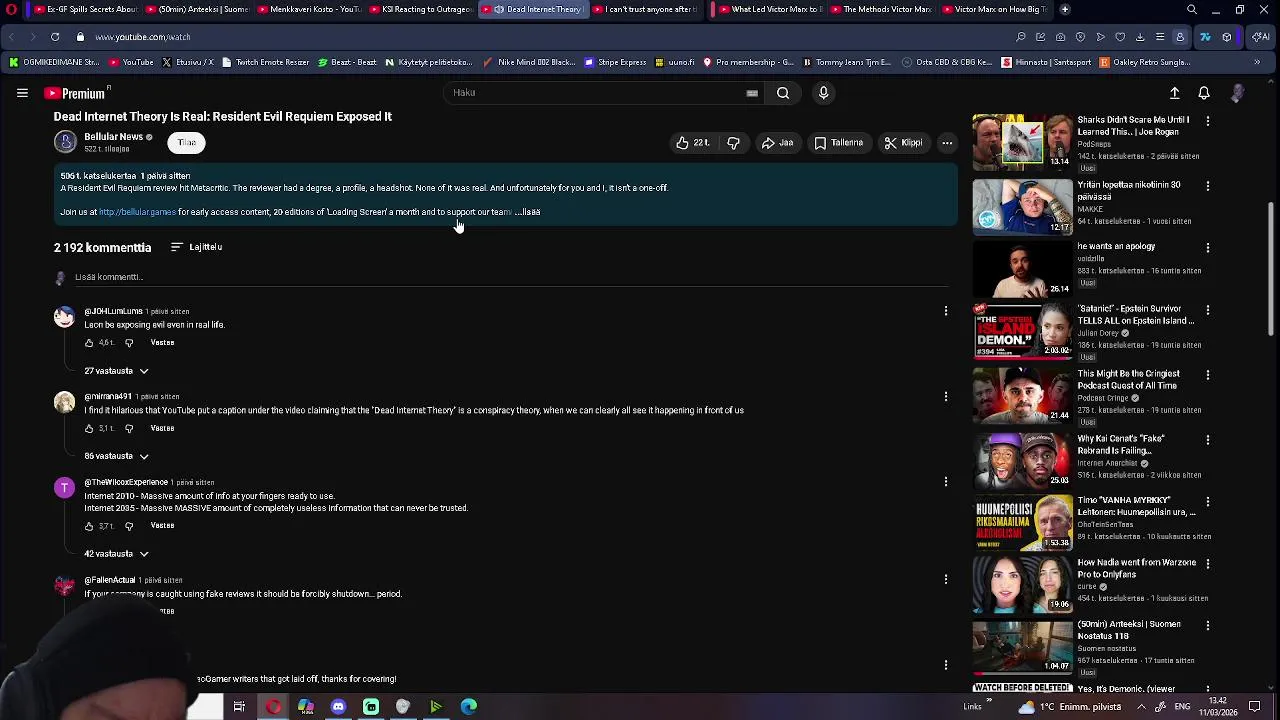Expand the description with ...lisää

(x=528, y=212)
